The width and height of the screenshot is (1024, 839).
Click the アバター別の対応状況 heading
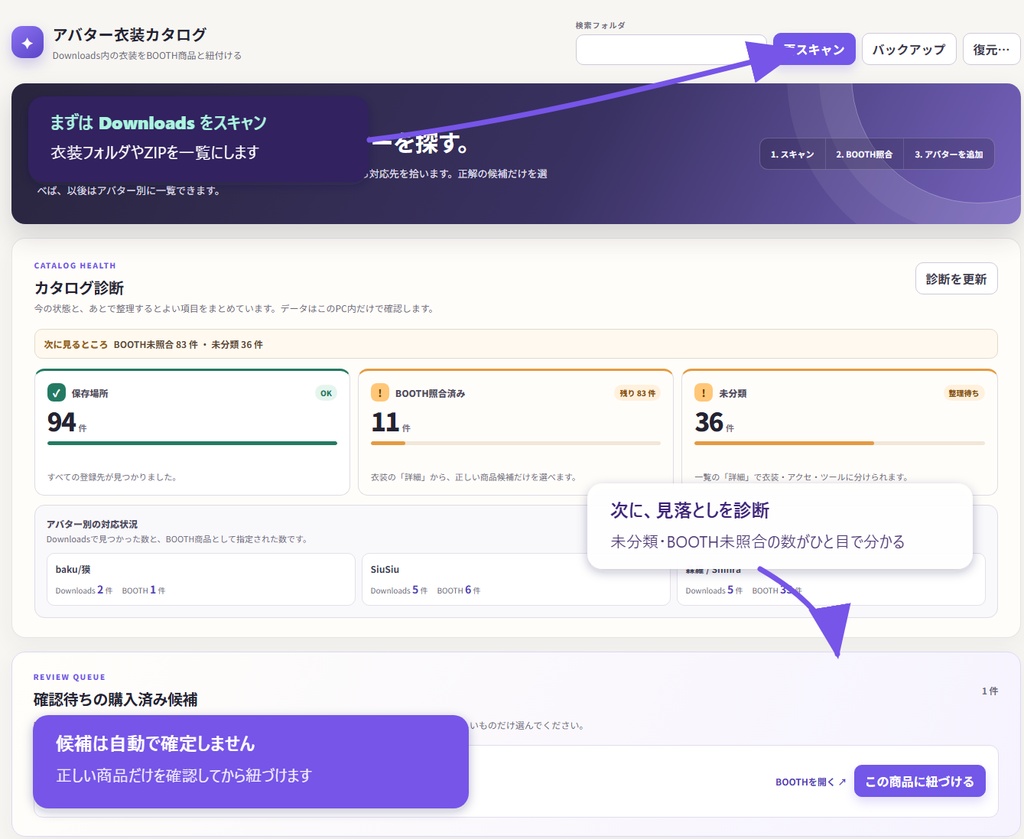point(92,524)
